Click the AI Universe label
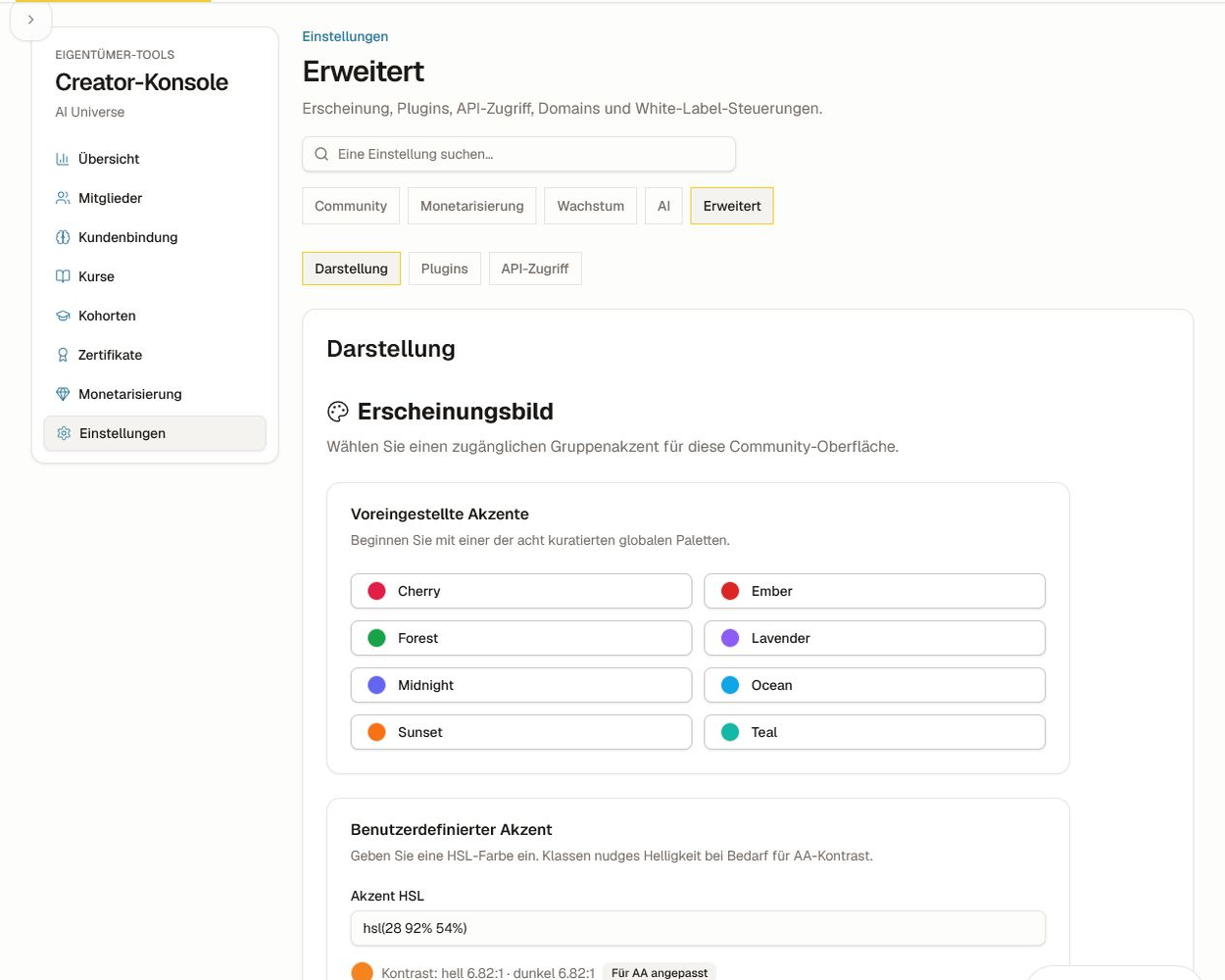 click(x=90, y=112)
